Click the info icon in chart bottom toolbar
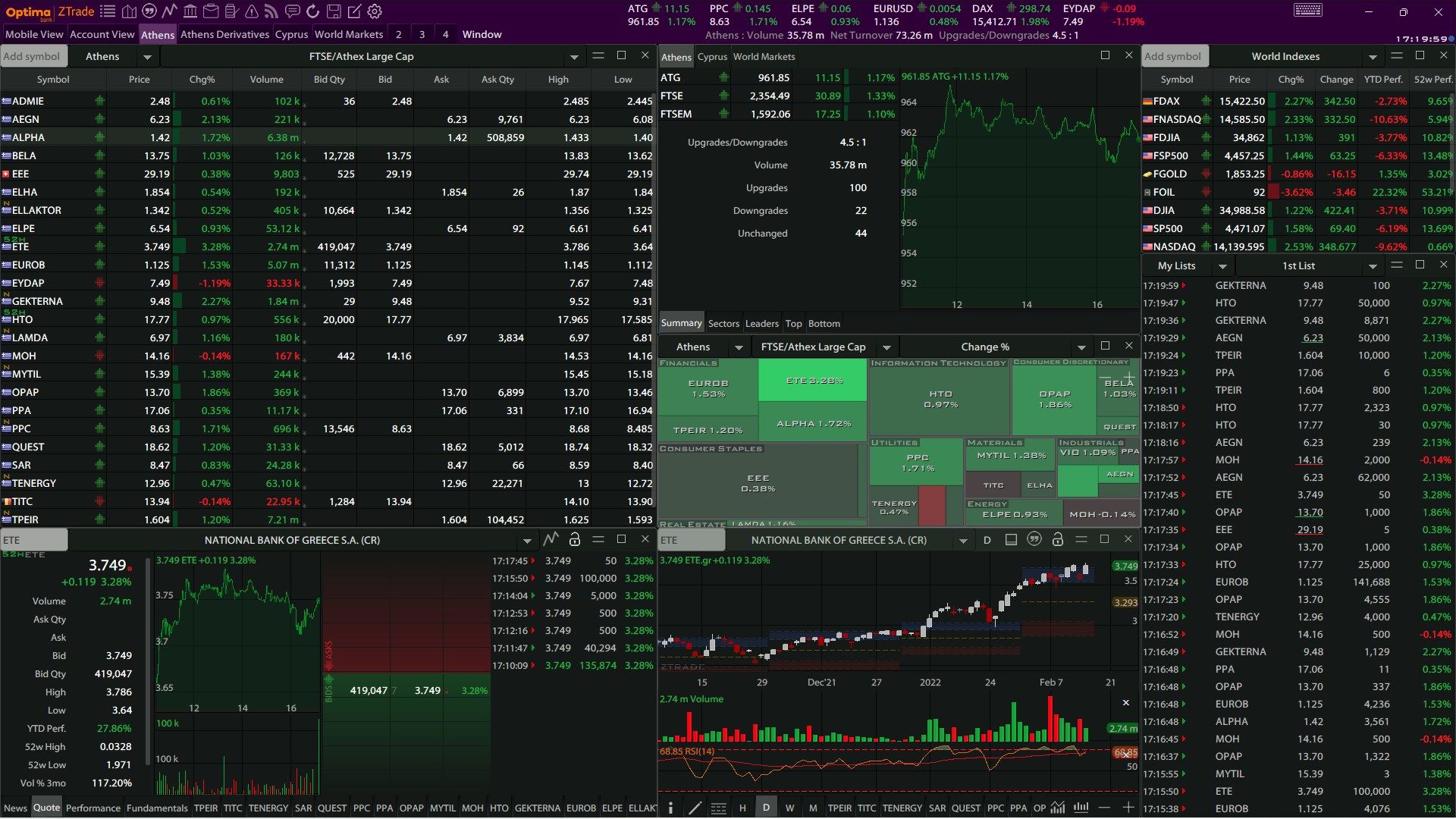1456x819 pixels. coord(670,808)
